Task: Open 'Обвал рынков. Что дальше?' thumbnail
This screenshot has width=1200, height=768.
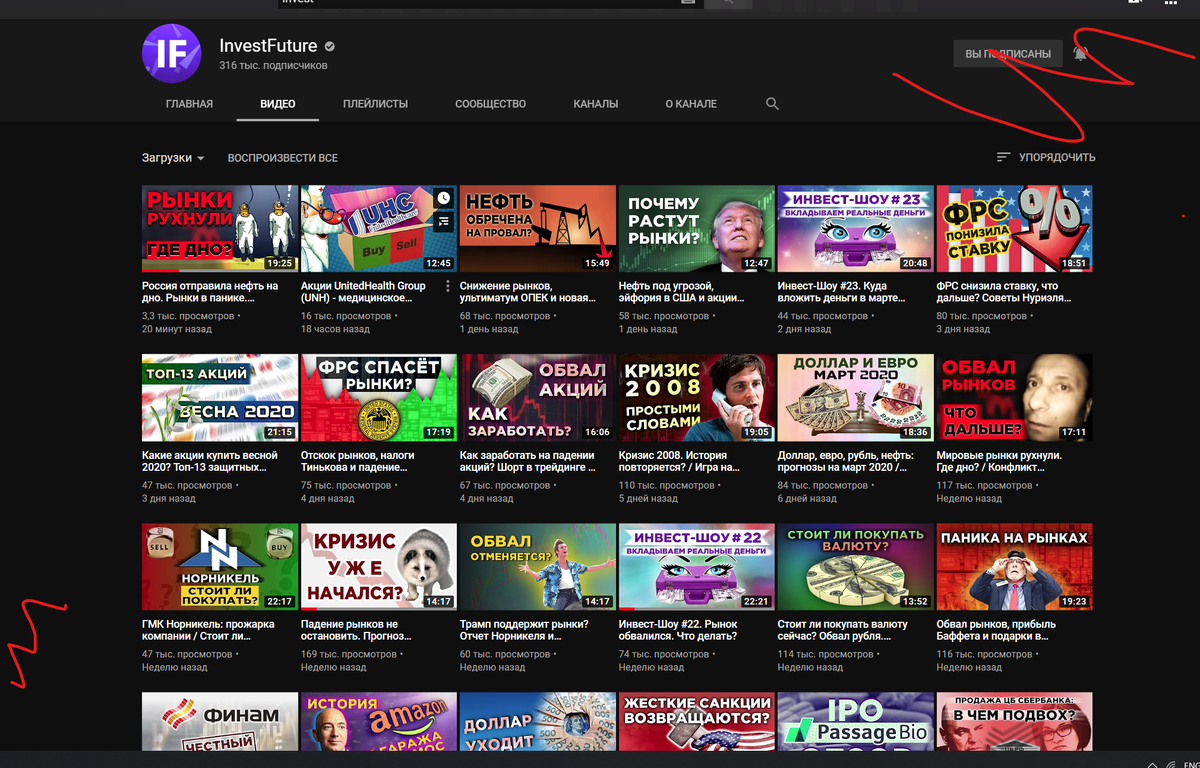Action: [1014, 398]
